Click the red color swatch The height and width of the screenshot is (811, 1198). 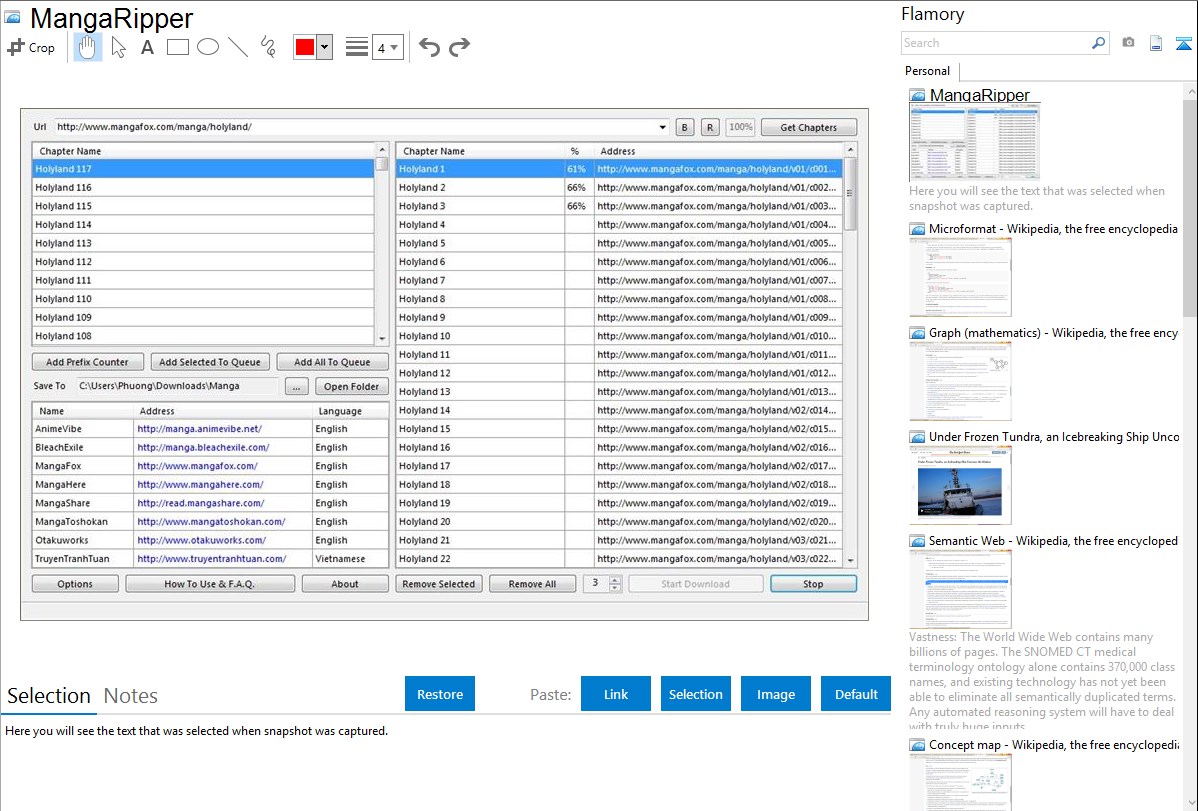click(304, 47)
